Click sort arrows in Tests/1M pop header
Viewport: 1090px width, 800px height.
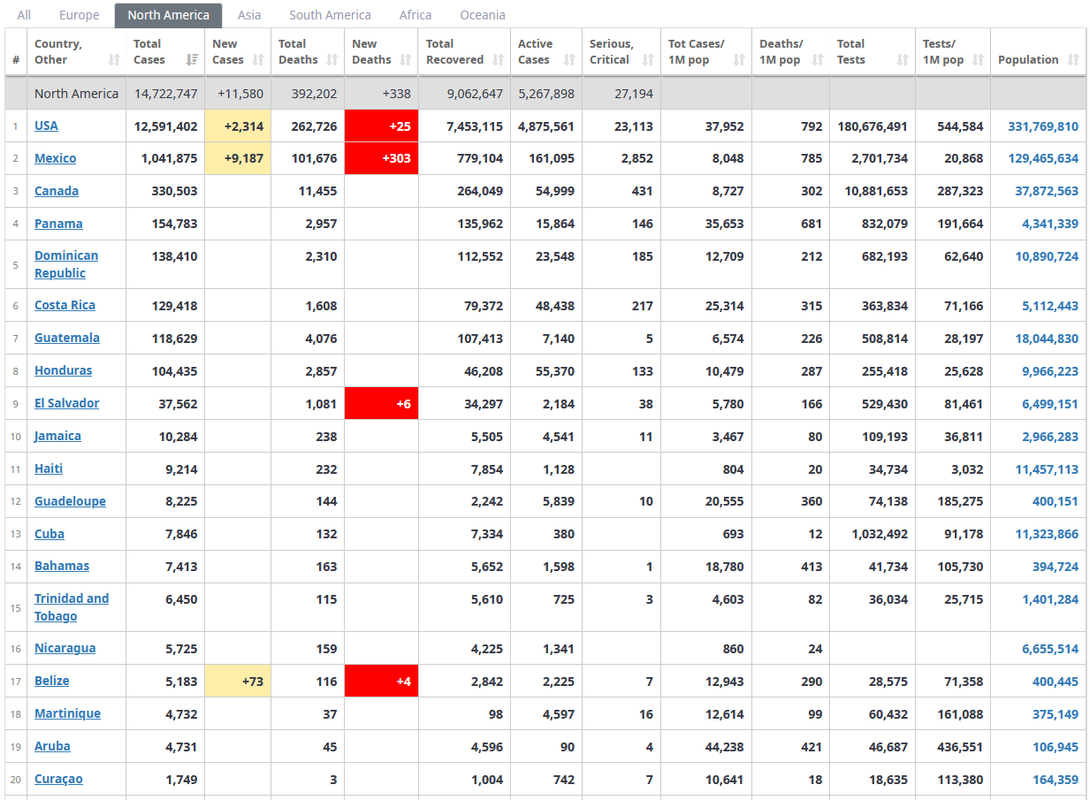pos(979,60)
